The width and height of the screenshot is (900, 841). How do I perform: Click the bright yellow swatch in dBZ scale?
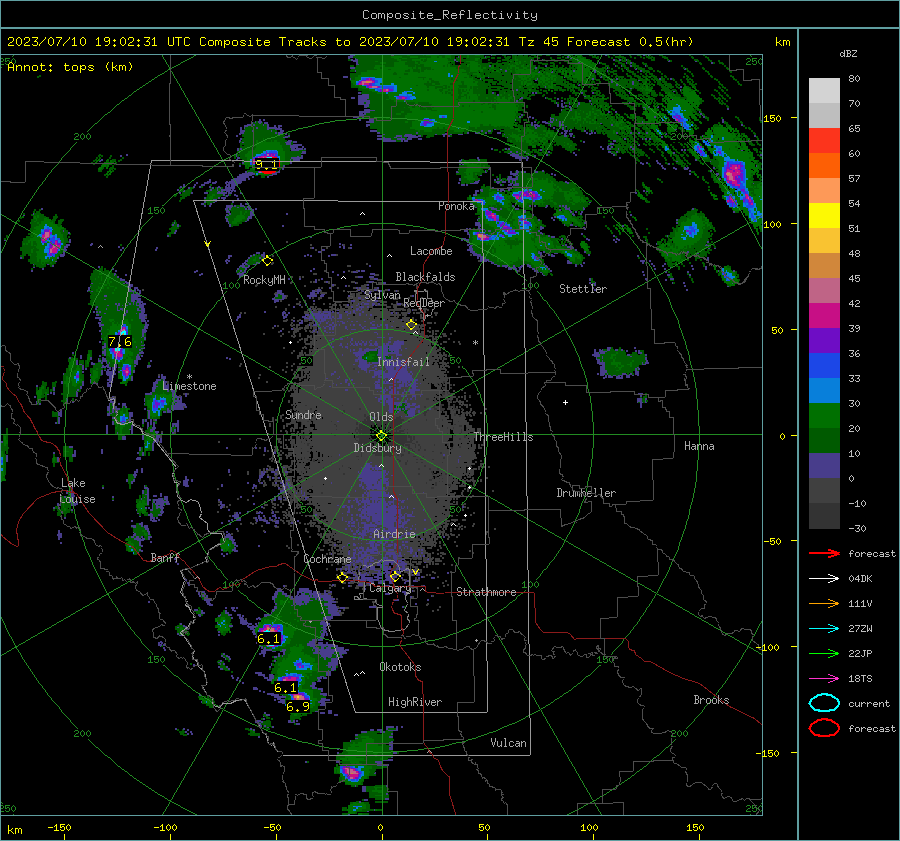click(x=824, y=216)
